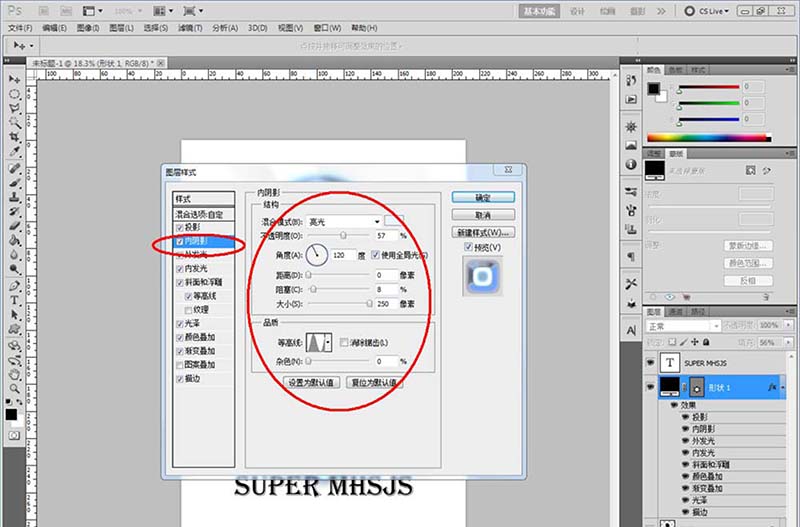Open the 文件(F) menu
Image resolution: width=800 pixels, height=527 pixels.
[x=20, y=28]
